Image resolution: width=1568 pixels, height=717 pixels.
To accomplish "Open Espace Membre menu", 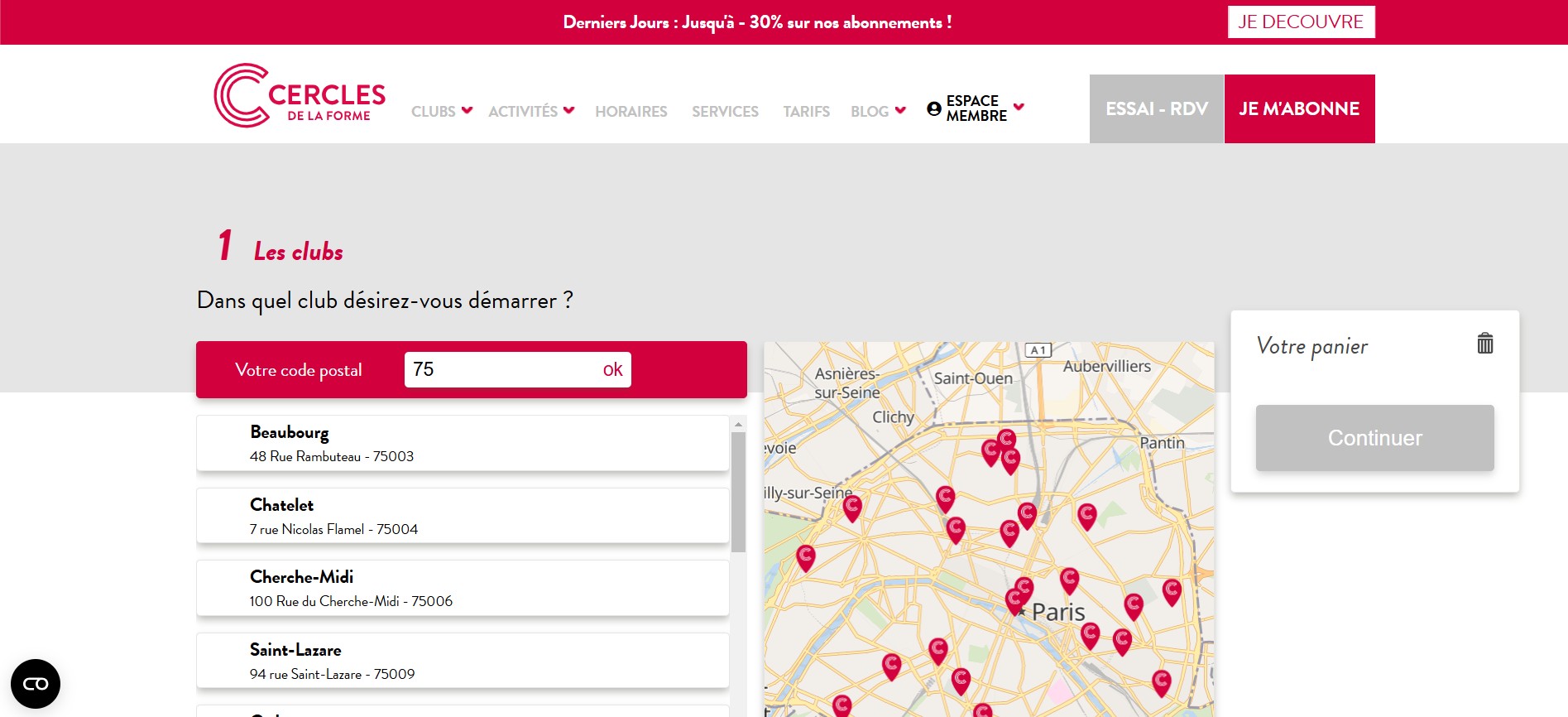I will coord(976,108).
